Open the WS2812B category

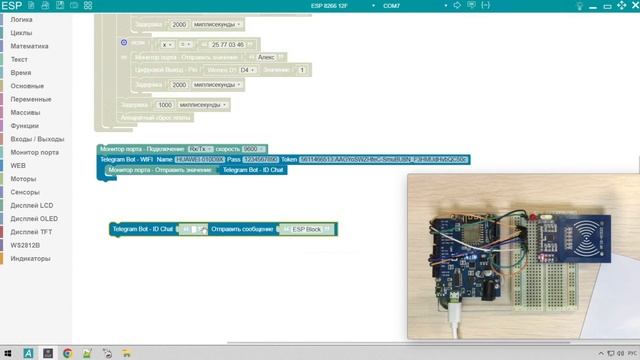point(25,245)
